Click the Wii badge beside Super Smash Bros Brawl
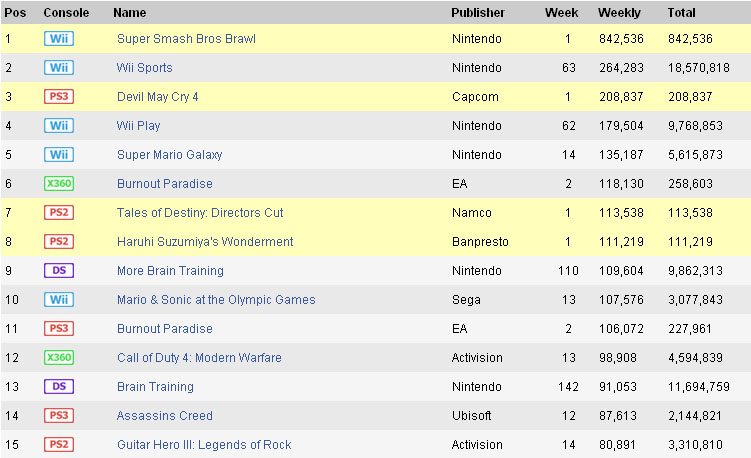Image resolution: width=751 pixels, height=458 pixels. click(x=59, y=39)
